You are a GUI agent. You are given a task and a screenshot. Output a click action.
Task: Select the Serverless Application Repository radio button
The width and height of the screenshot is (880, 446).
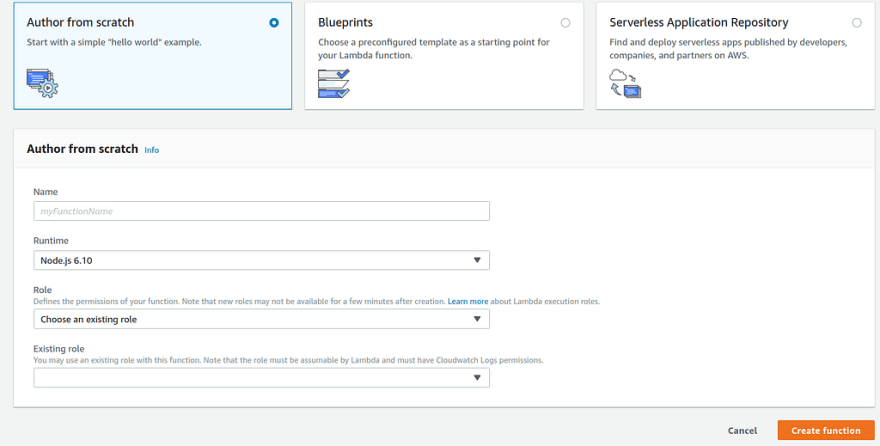click(x=856, y=23)
